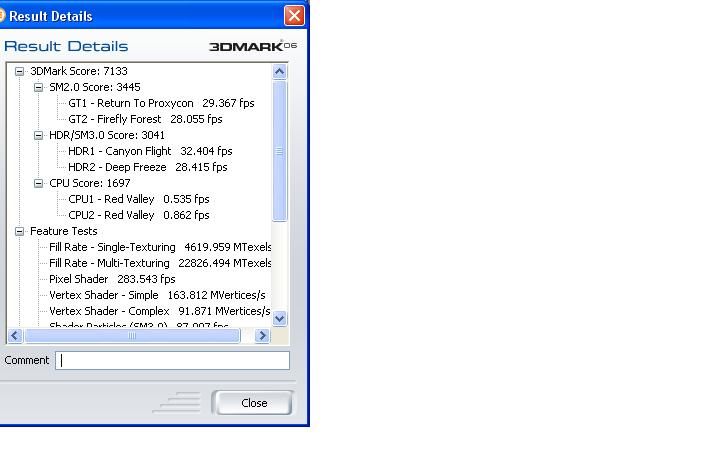Image resolution: width=720 pixels, height=450 pixels.
Task: Click the horizontal scrollbar left arrow
Action: [x=15, y=336]
